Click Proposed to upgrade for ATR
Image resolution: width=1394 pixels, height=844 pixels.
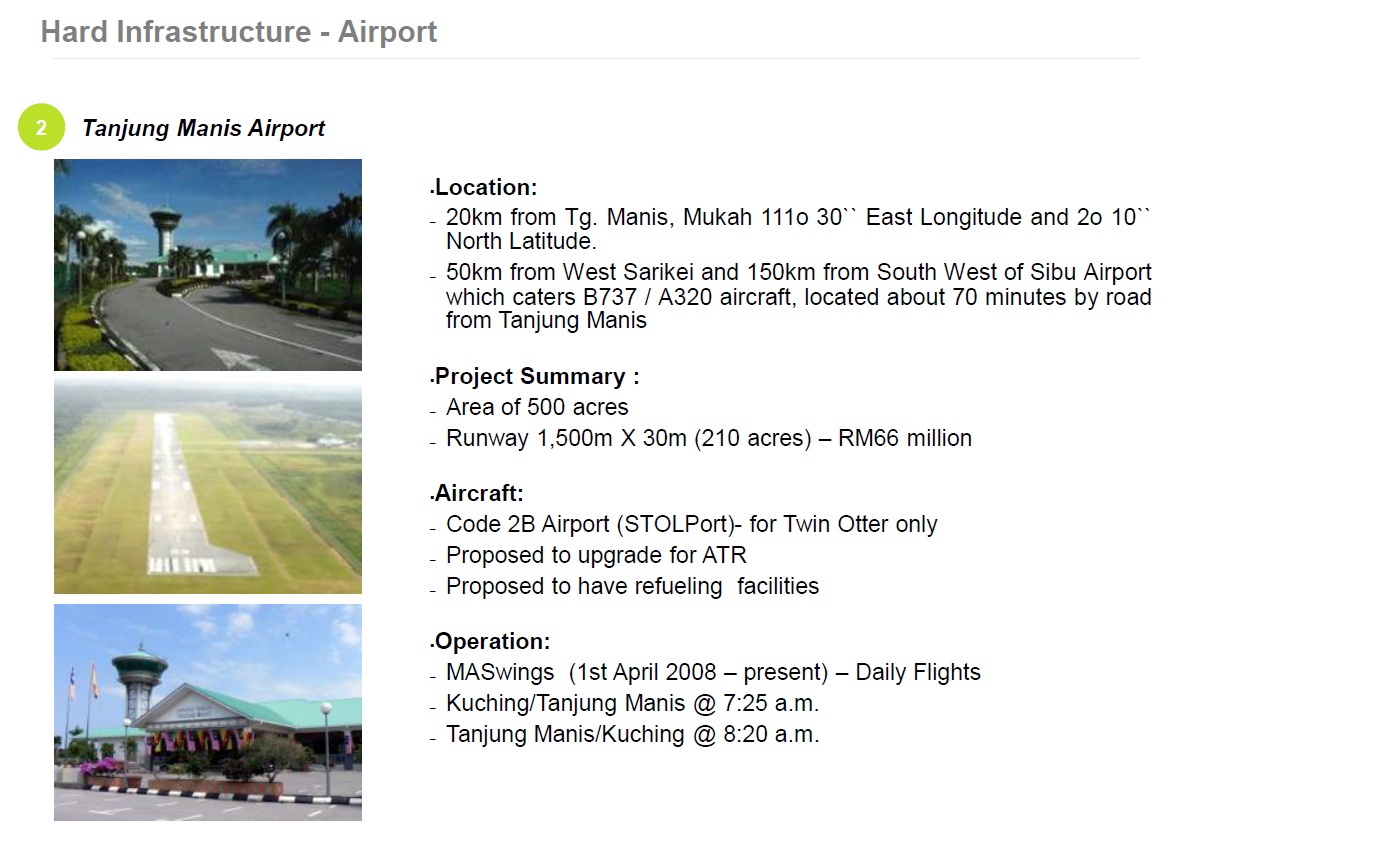point(596,555)
